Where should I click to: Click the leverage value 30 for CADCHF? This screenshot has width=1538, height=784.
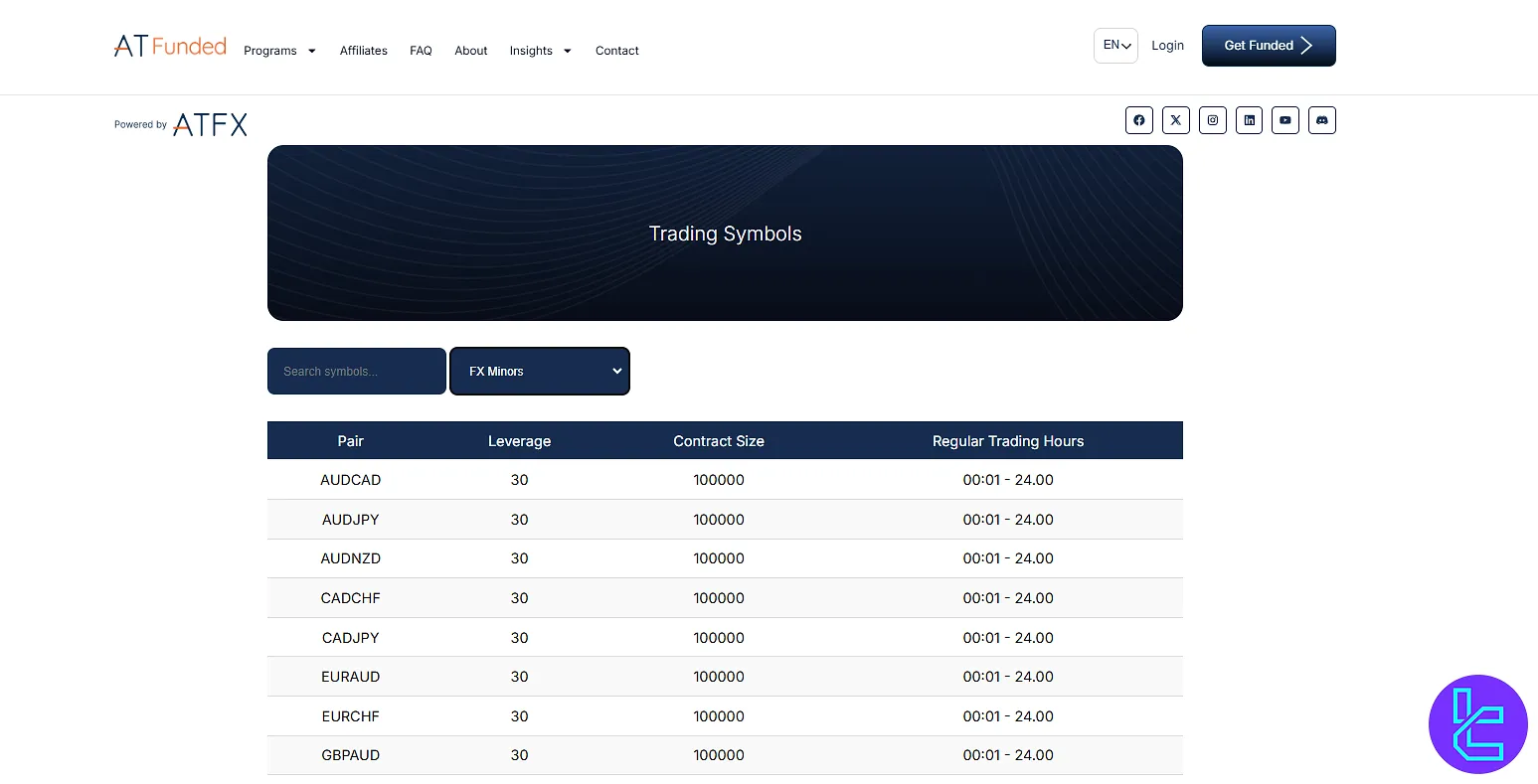coord(520,598)
